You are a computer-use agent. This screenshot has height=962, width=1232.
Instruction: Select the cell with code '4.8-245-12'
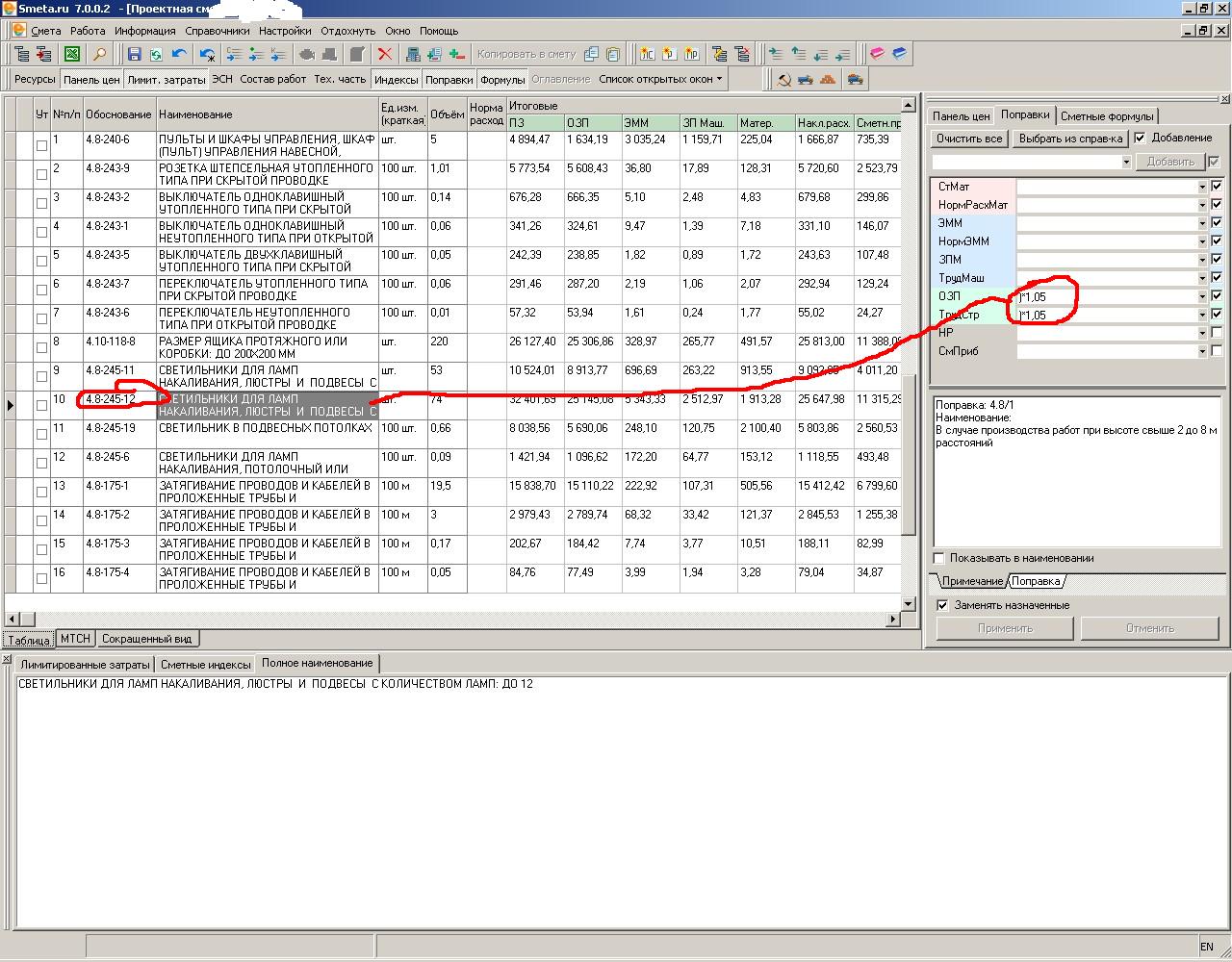119,405
